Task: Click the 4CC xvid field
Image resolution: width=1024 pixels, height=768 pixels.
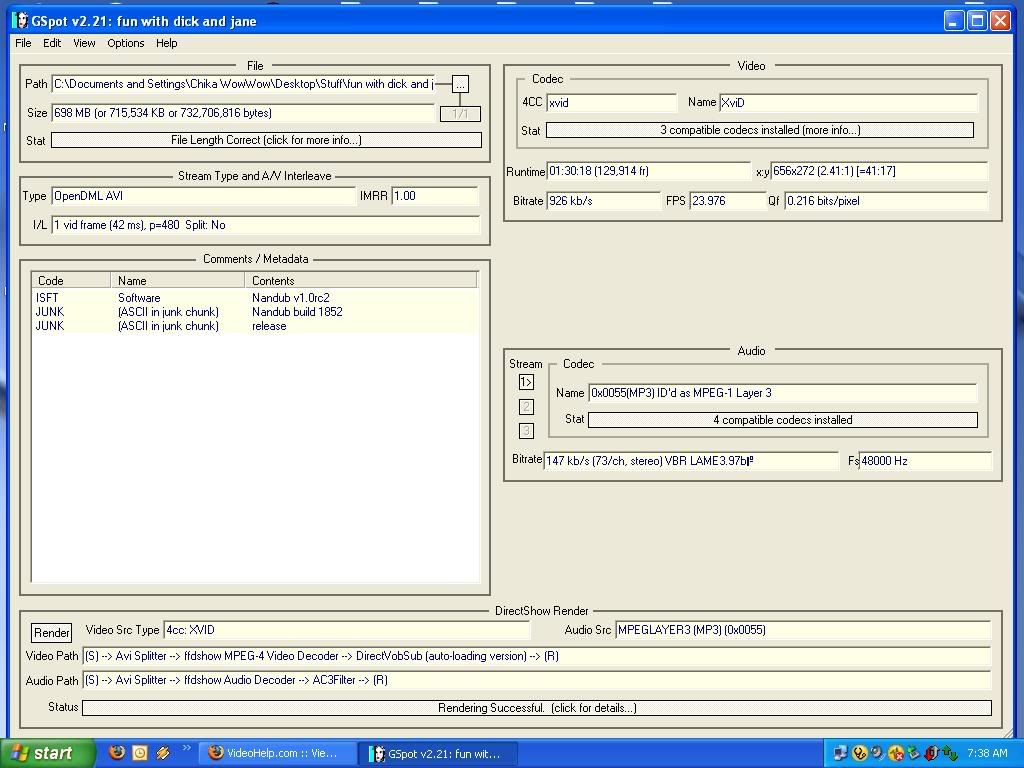Action: tap(611, 103)
